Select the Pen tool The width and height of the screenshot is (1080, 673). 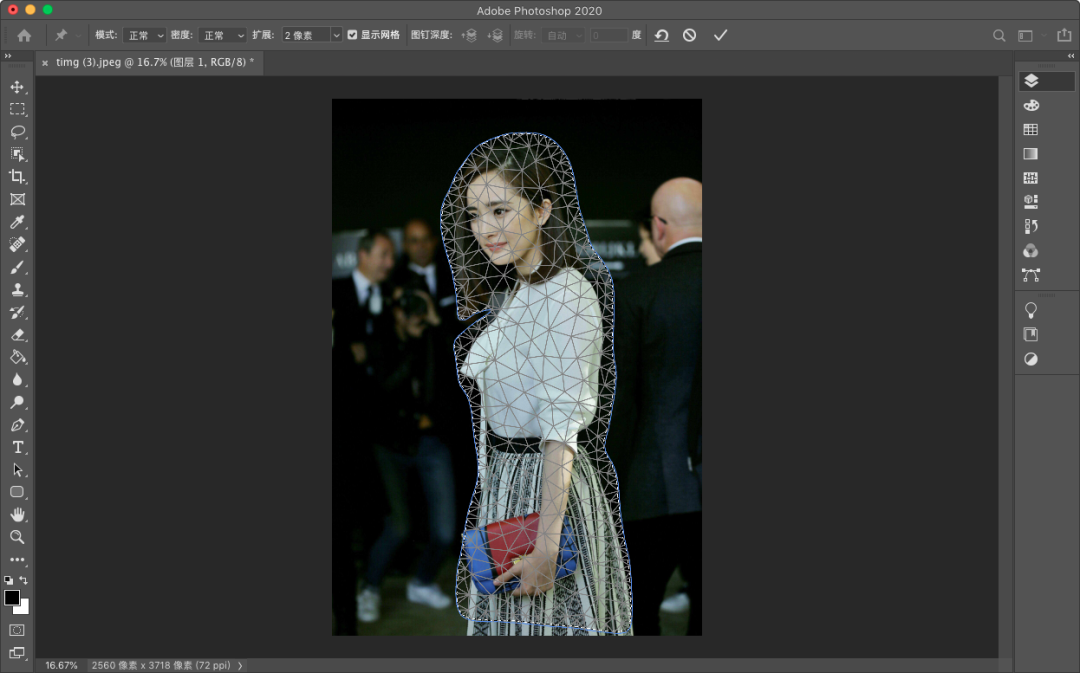(17, 425)
